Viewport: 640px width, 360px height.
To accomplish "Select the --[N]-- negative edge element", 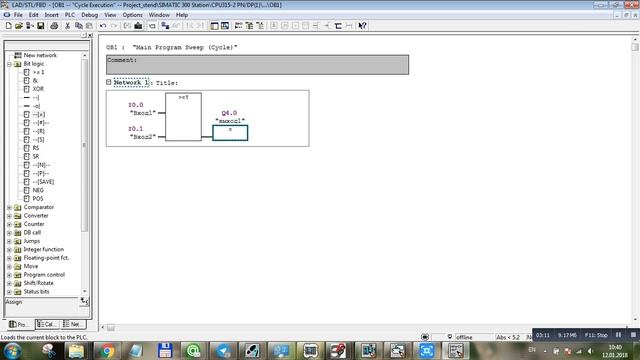I will pos(41,165).
